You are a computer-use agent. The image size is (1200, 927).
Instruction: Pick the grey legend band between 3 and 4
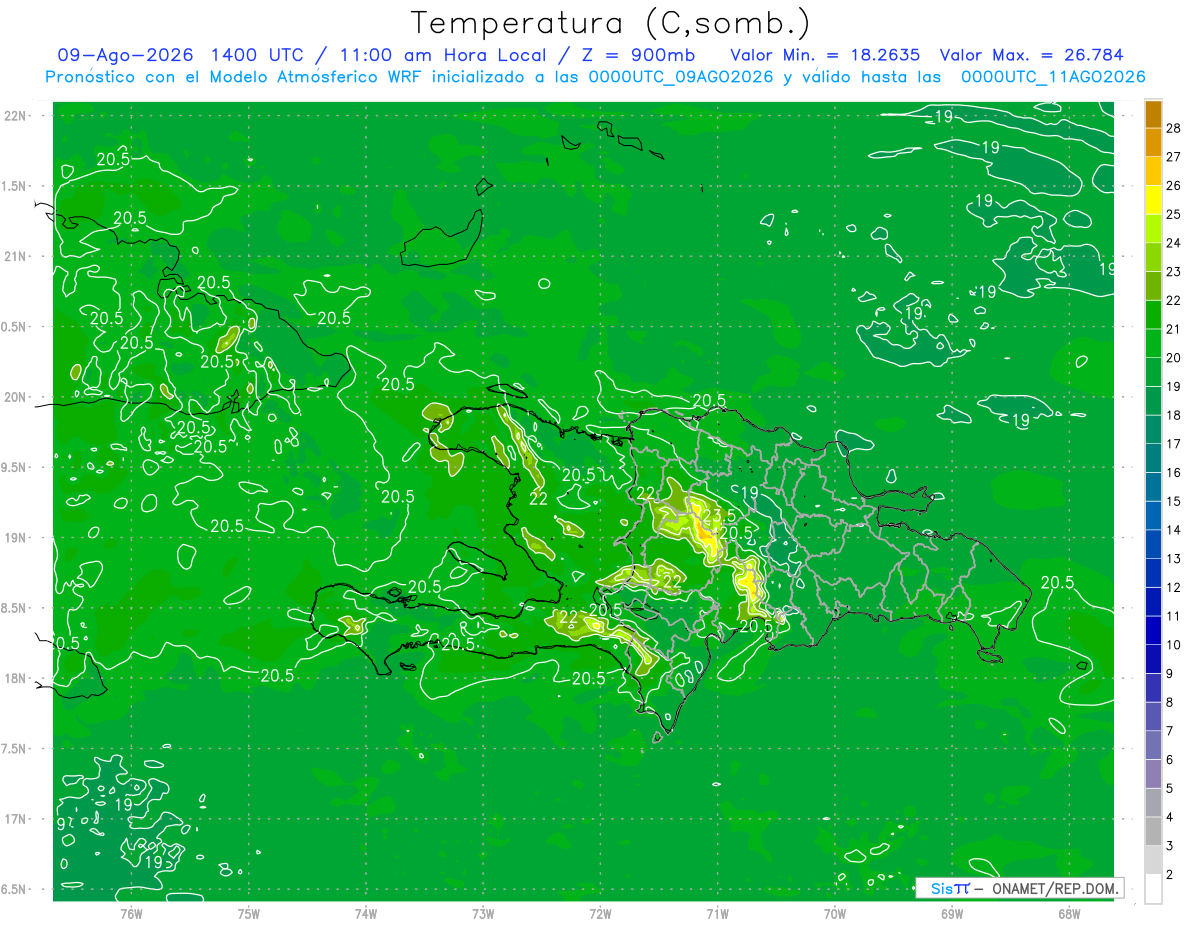[x=1153, y=832]
